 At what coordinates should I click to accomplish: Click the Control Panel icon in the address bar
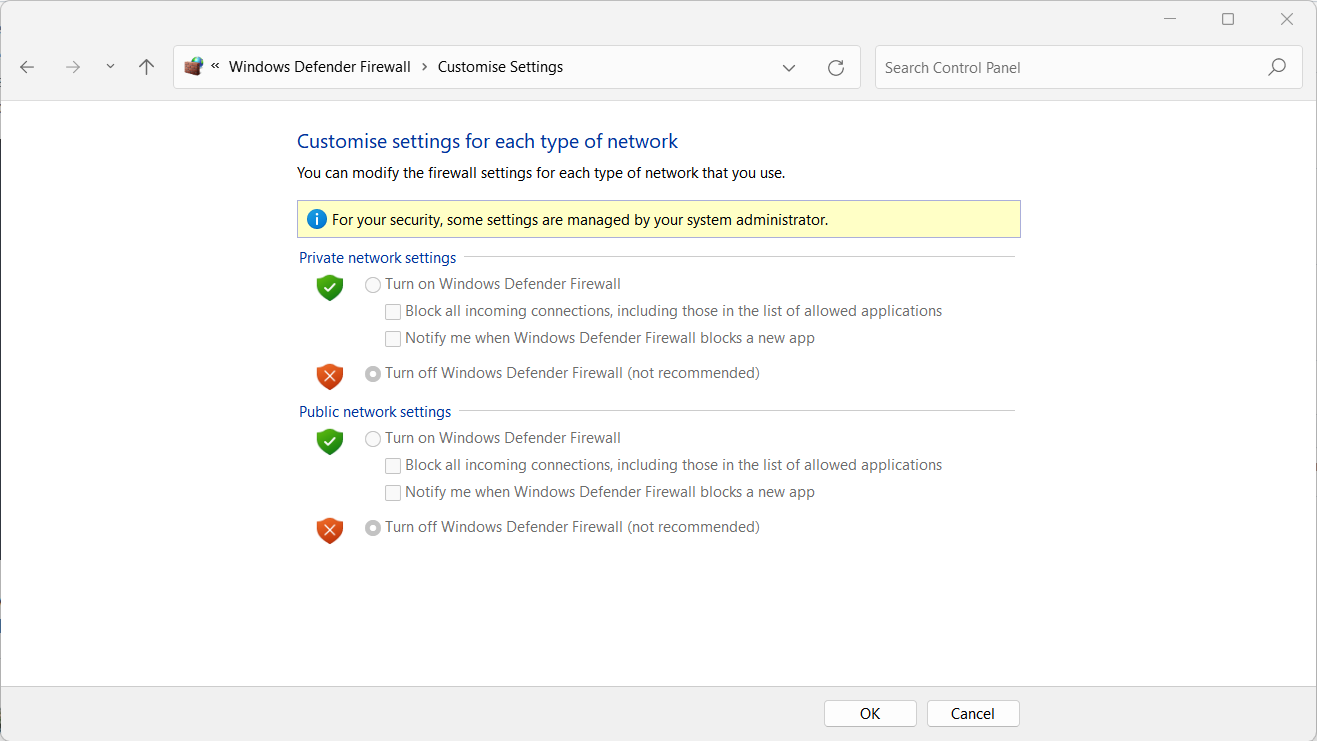194,66
